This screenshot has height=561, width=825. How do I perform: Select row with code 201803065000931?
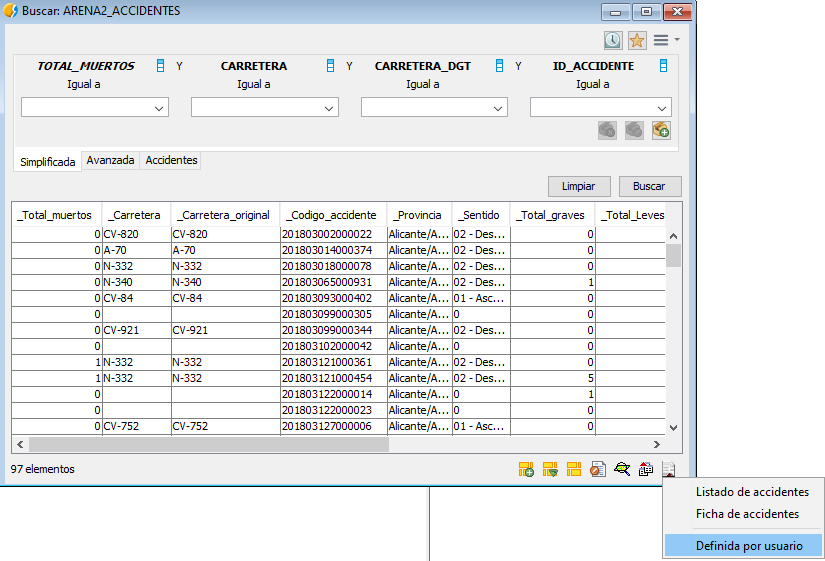pos(338,282)
